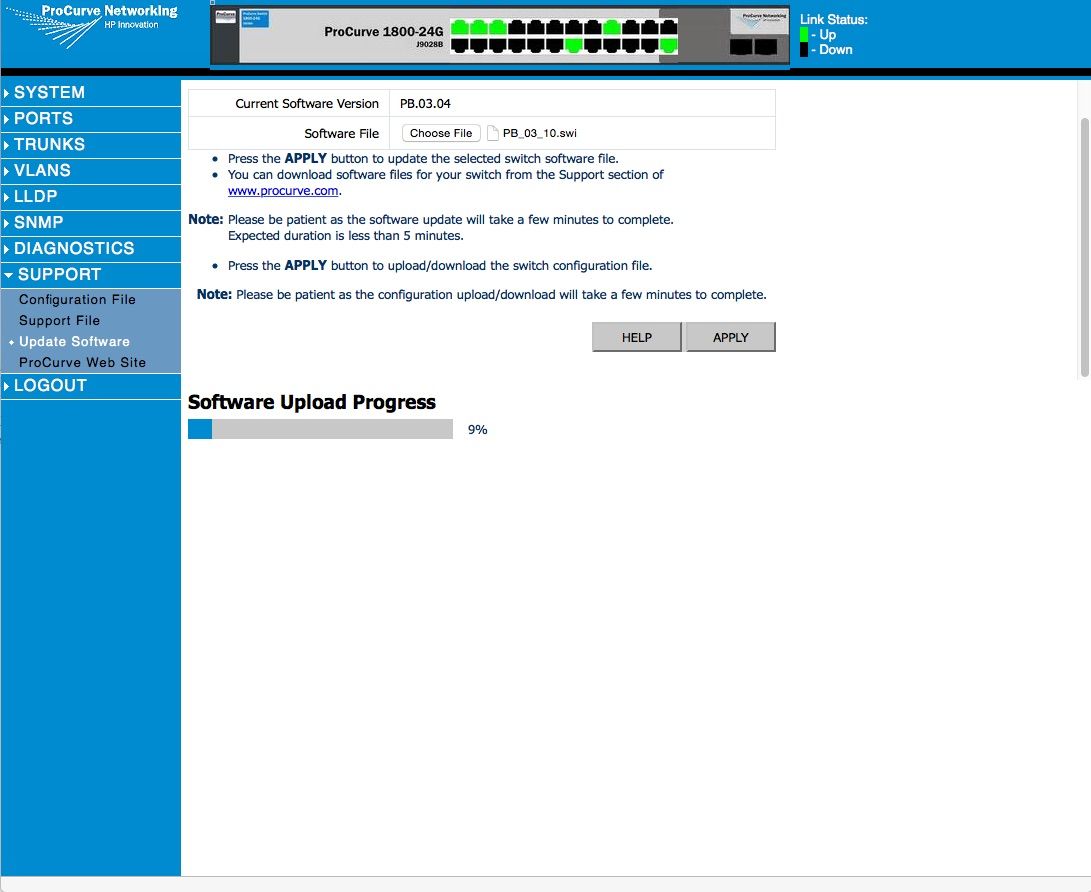
Task: Click the selected file icon beside PB_03_10.swi
Action: coord(493,133)
